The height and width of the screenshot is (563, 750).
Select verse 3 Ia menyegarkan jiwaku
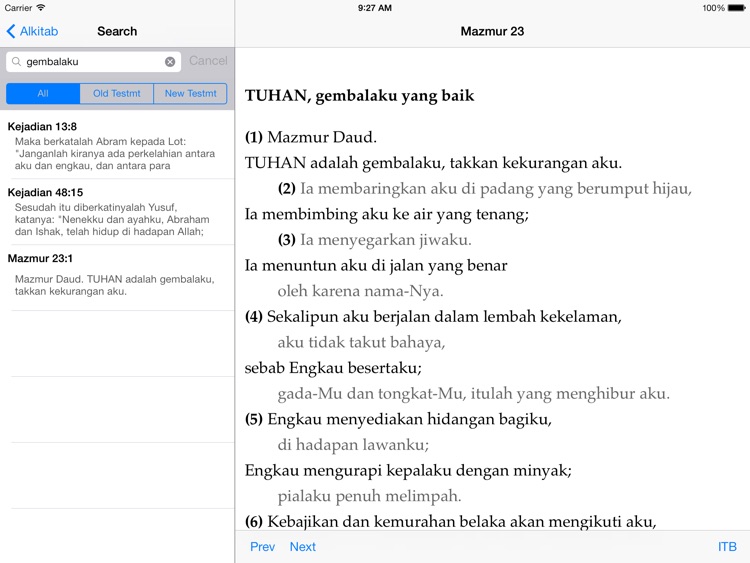375,240
